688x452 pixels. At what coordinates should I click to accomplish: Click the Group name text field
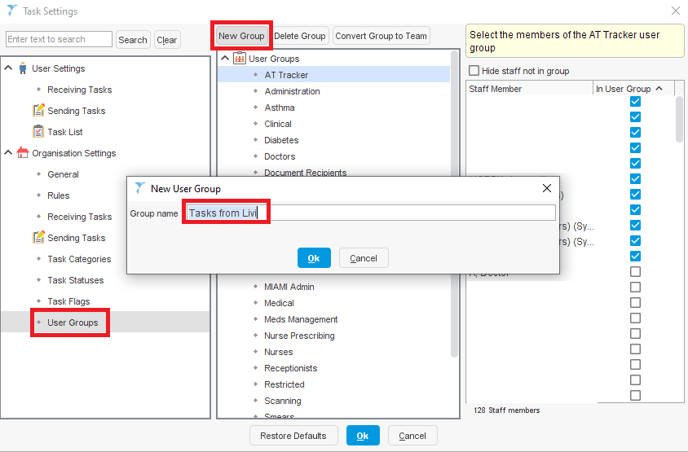pos(370,213)
